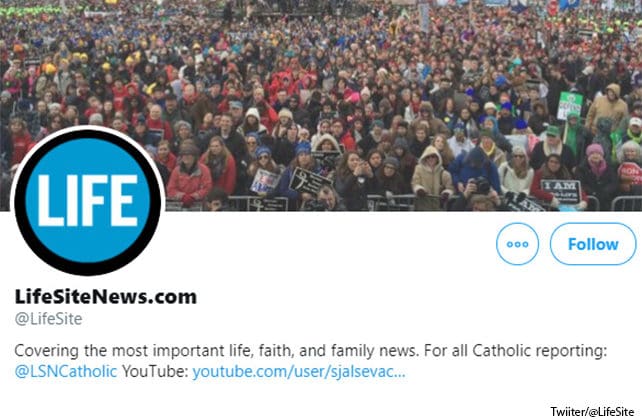Click the 'I AM' sign in banner
The image size is (642, 420).
coord(561,191)
